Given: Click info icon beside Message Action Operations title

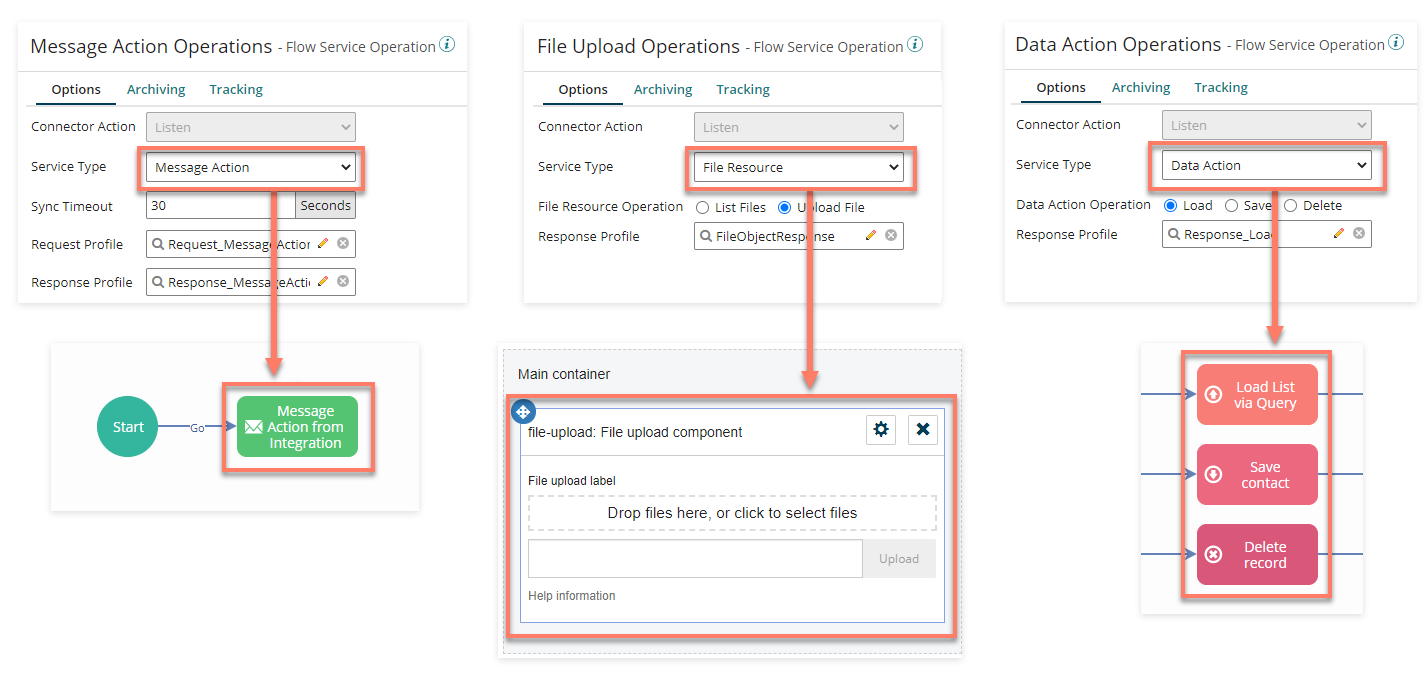Looking at the screenshot, I should tap(447, 45).
